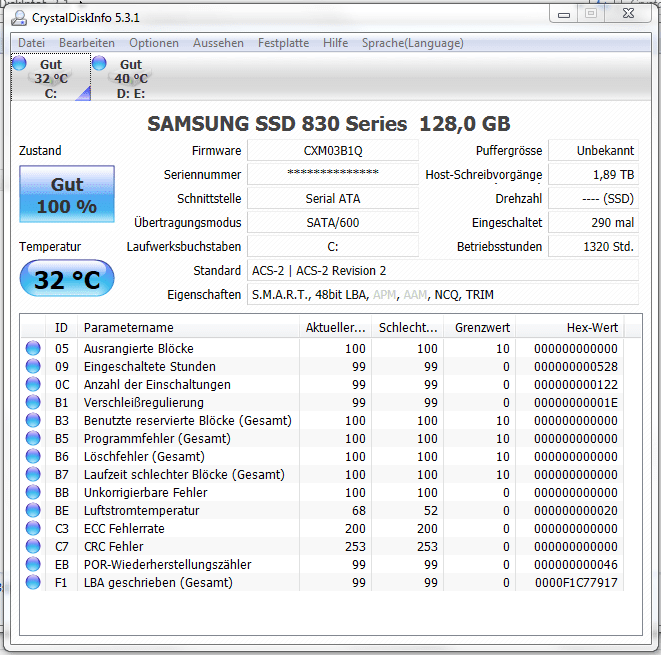This screenshot has height=655, width=661.
Task: Click status orb of Eingeschaltete Stunden row
Action: click(x=33, y=366)
